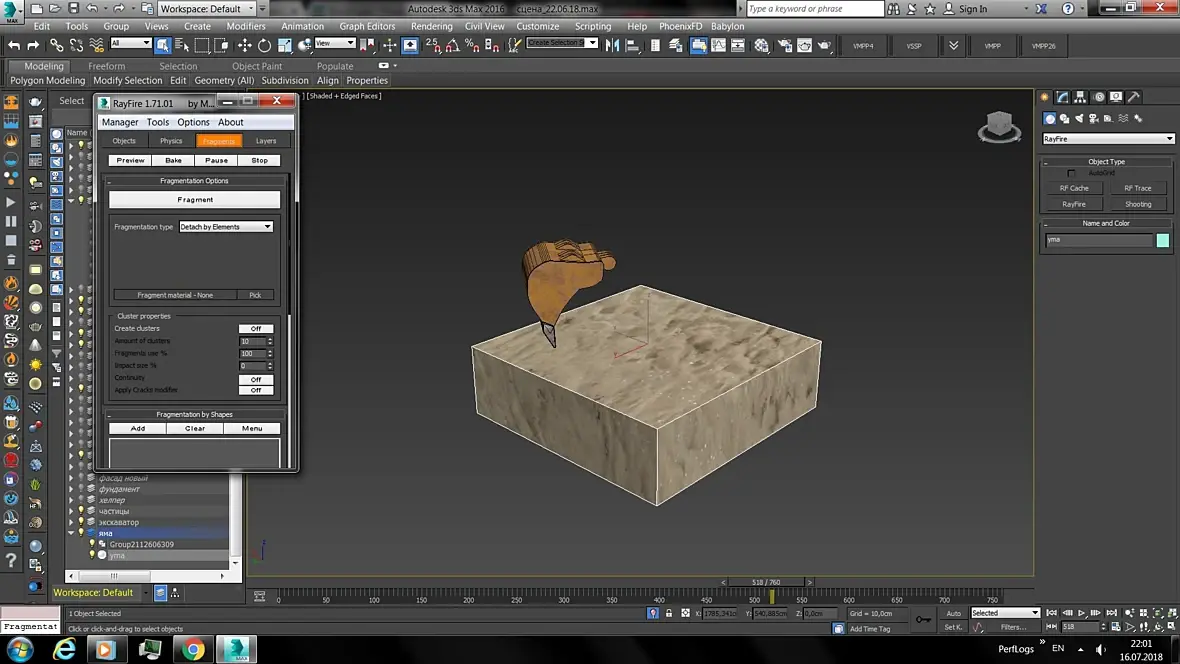Open Google Chrome from taskbar

coord(193,649)
